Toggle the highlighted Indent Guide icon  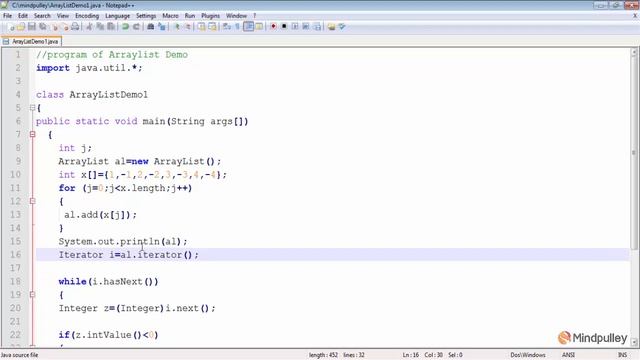[x=248, y=27]
